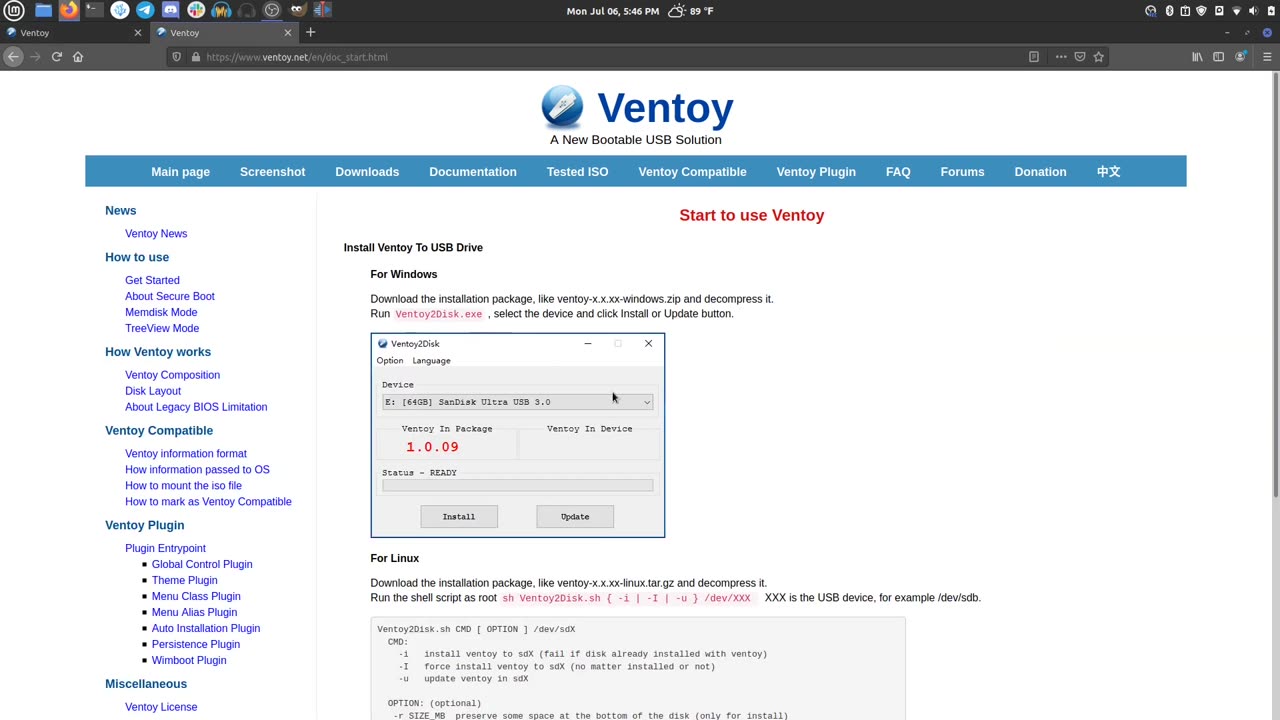Image resolution: width=1280 pixels, height=720 pixels.
Task: Open the Ventoy Composition link
Action: [x=172, y=375]
